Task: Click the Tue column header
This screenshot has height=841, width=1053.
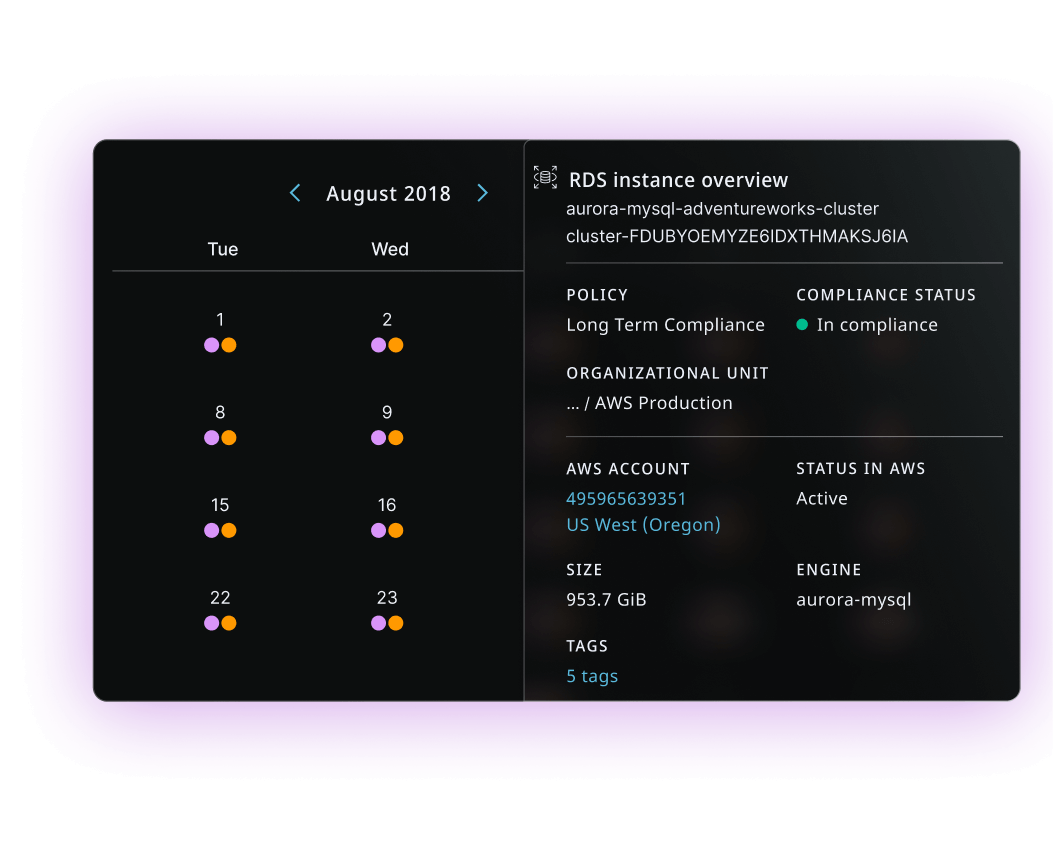Action: [x=223, y=249]
